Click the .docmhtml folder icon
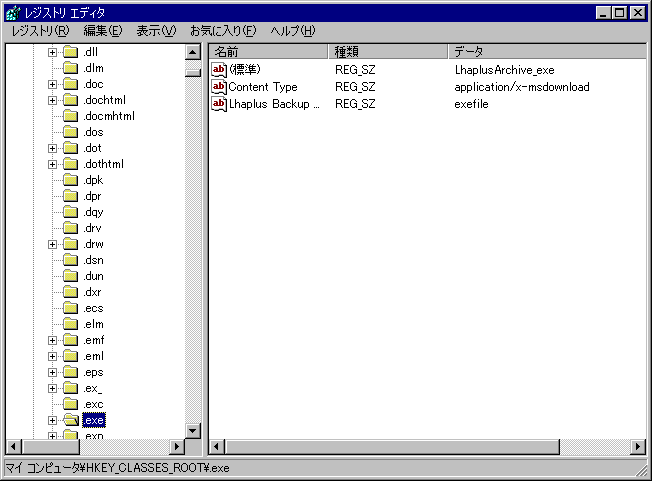 click(x=71, y=116)
